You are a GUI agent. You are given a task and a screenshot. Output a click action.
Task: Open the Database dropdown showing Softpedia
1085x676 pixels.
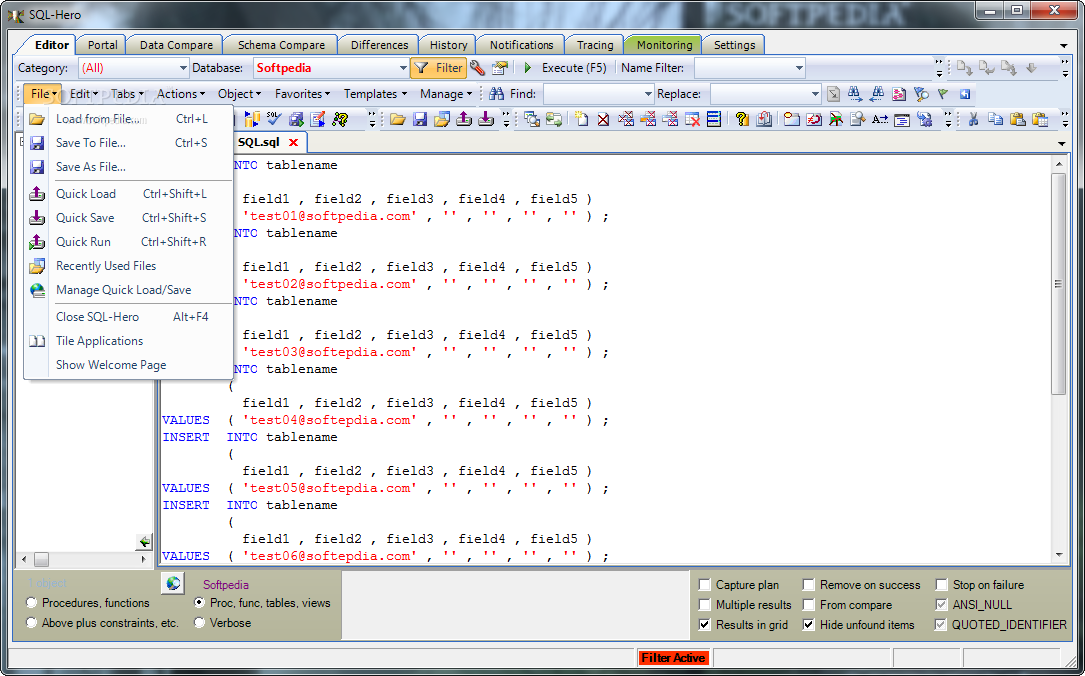(403, 68)
